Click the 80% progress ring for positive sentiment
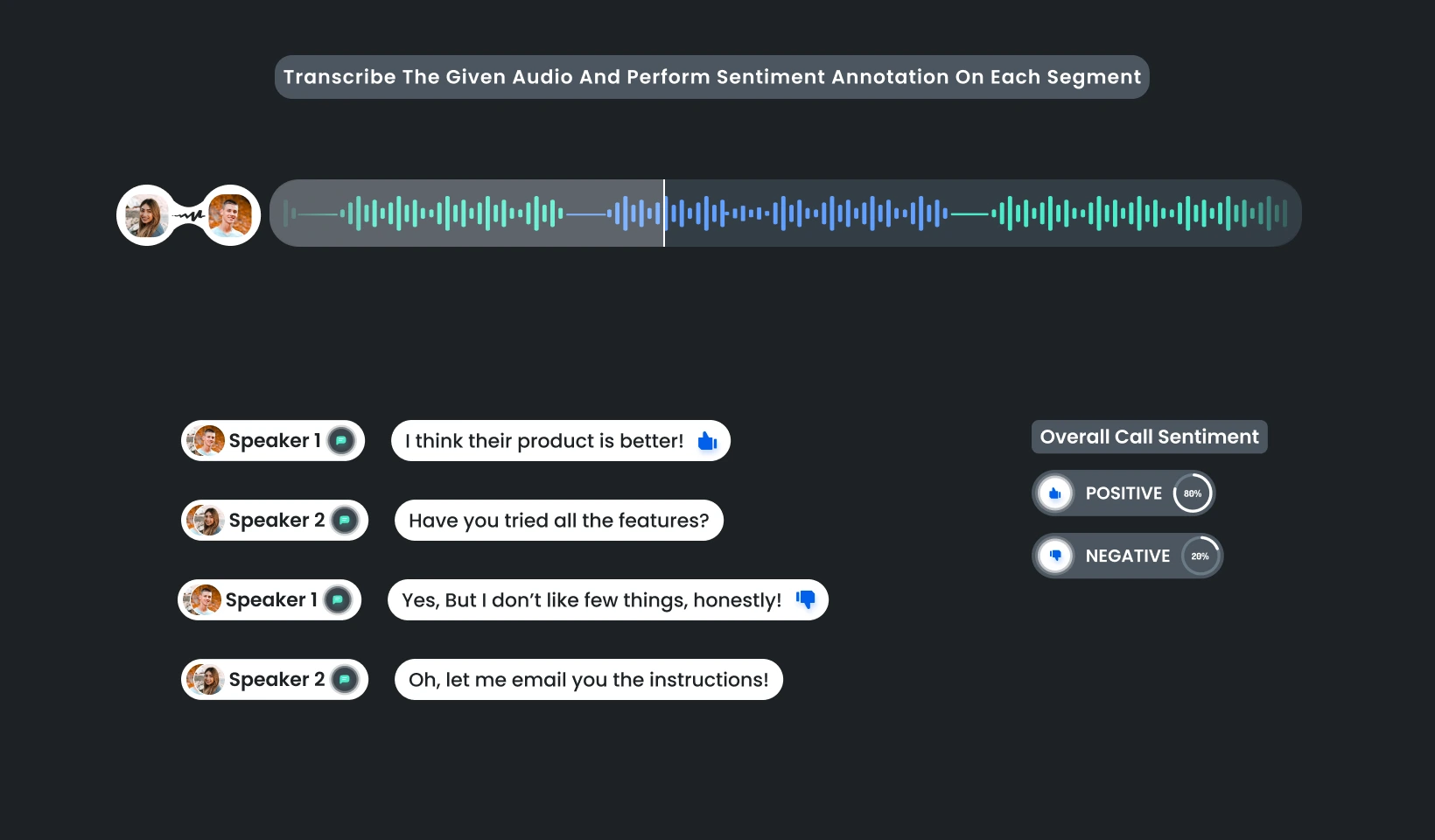Screen dimensions: 1435x840 (x=1193, y=493)
